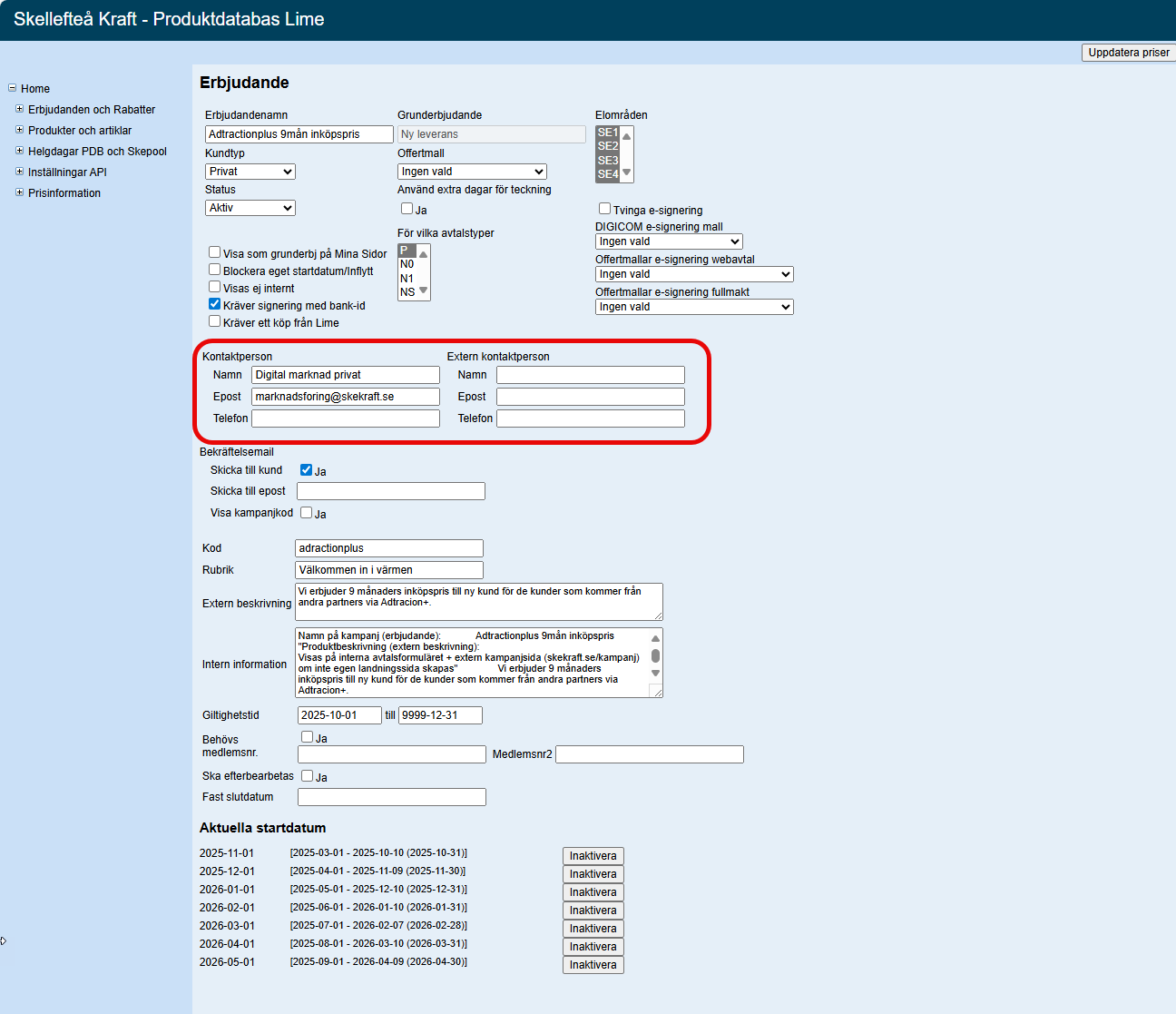Collapse the Home tree node icon
The height and width of the screenshot is (1014, 1176).
pos(12,88)
